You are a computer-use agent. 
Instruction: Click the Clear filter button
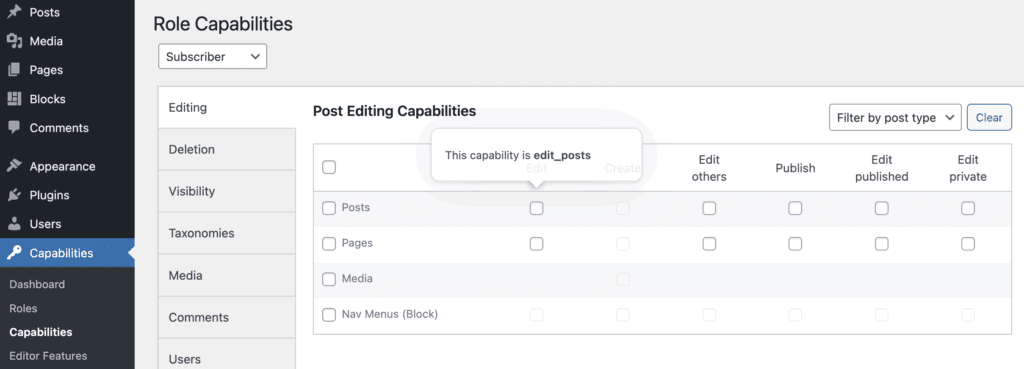[x=989, y=118]
